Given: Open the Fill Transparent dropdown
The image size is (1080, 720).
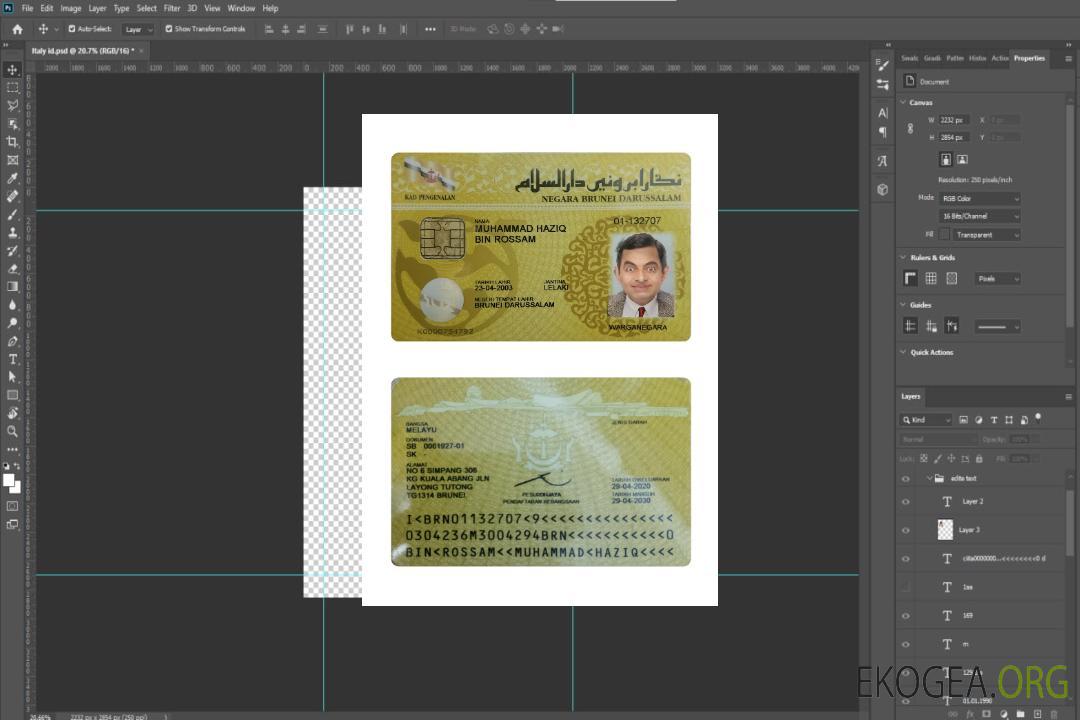Looking at the screenshot, I should (987, 235).
